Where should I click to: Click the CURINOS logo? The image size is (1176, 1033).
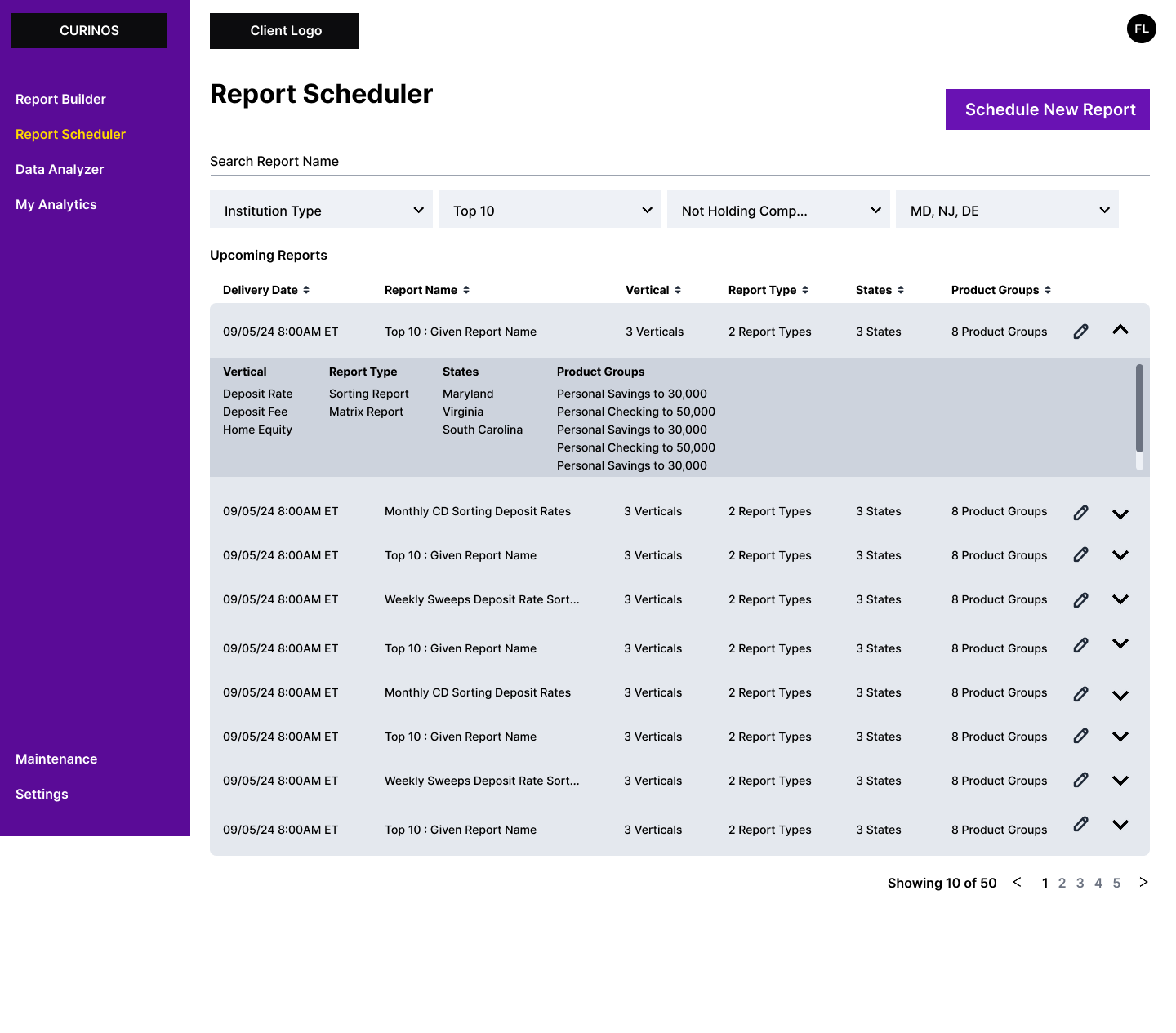coord(89,30)
